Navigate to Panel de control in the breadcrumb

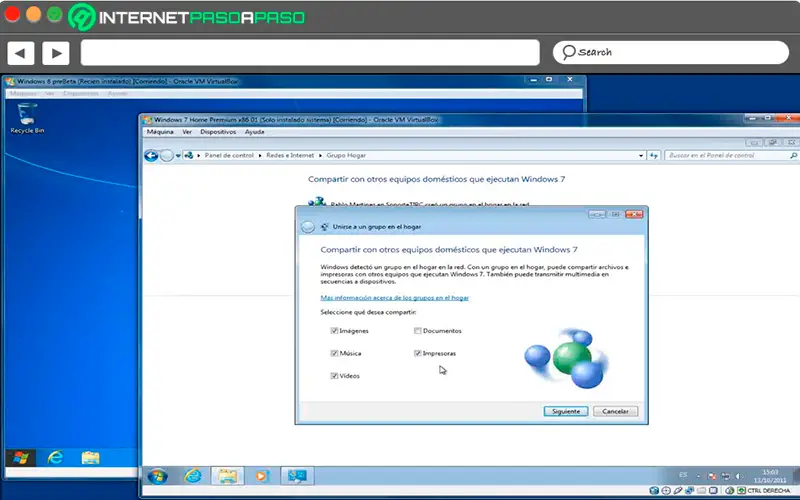pos(229,156)
